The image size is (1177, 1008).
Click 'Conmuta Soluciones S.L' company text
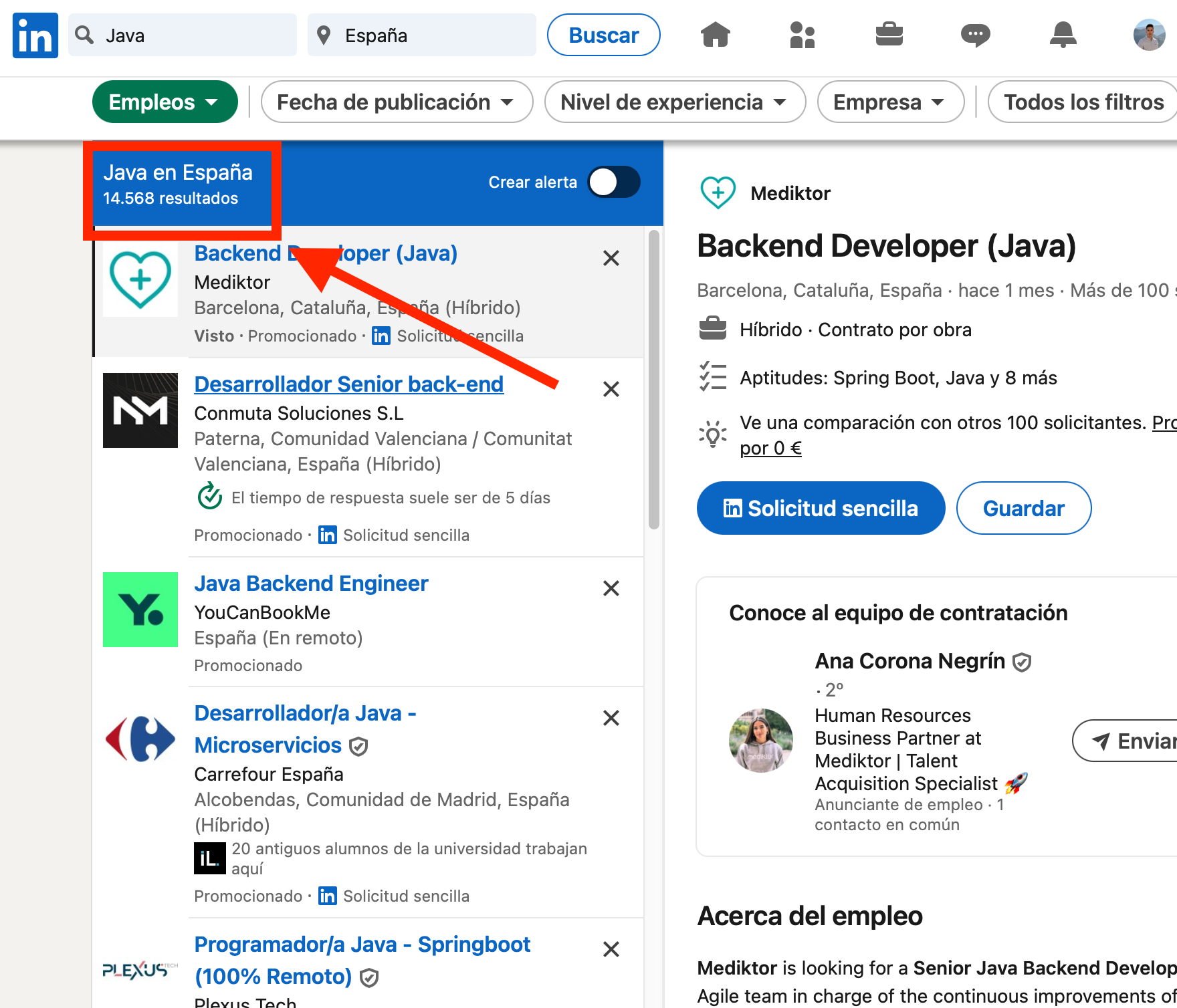[x=299, y=413]
